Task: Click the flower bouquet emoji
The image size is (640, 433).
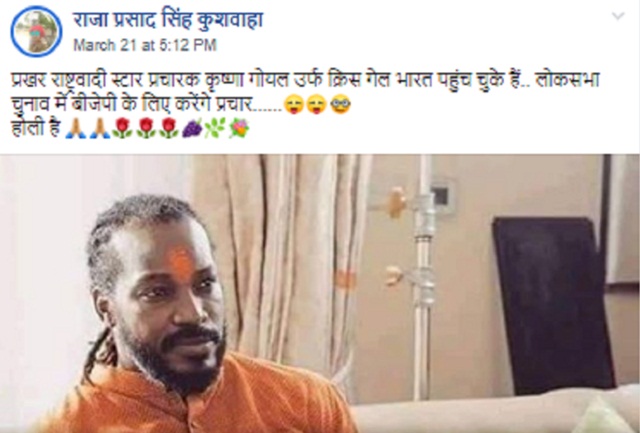Action: [239, 129]
